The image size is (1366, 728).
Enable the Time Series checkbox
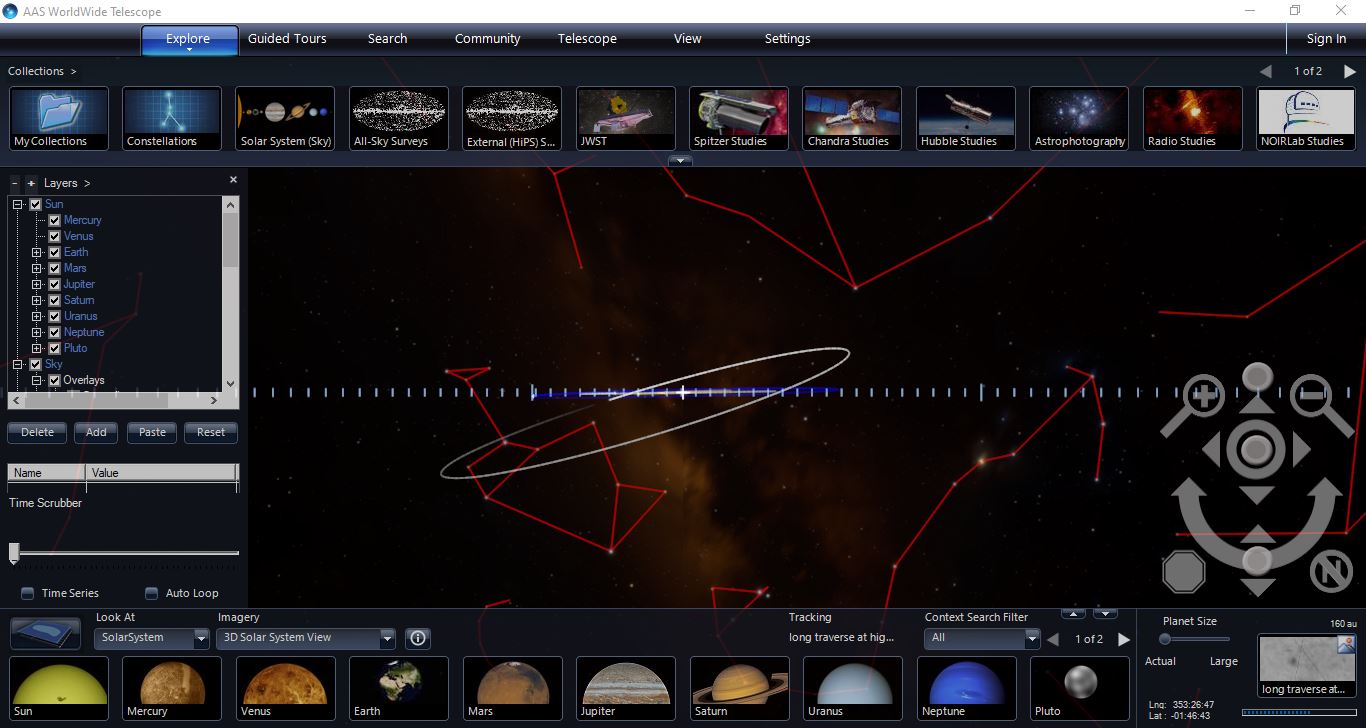click(27, 593)
